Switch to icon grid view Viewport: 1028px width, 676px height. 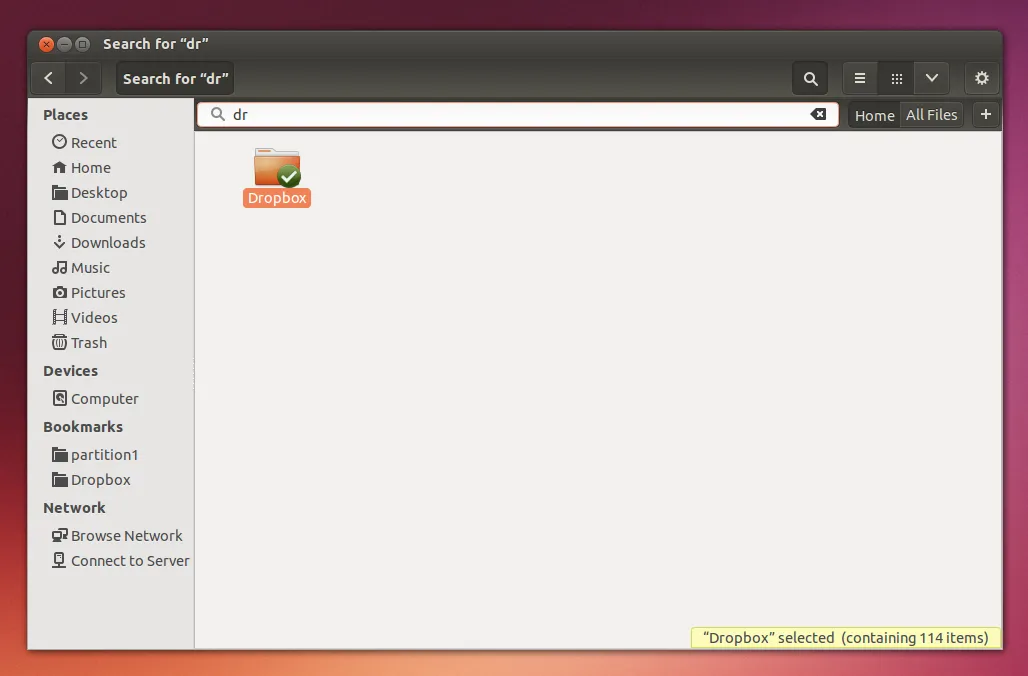pos(896,78)
